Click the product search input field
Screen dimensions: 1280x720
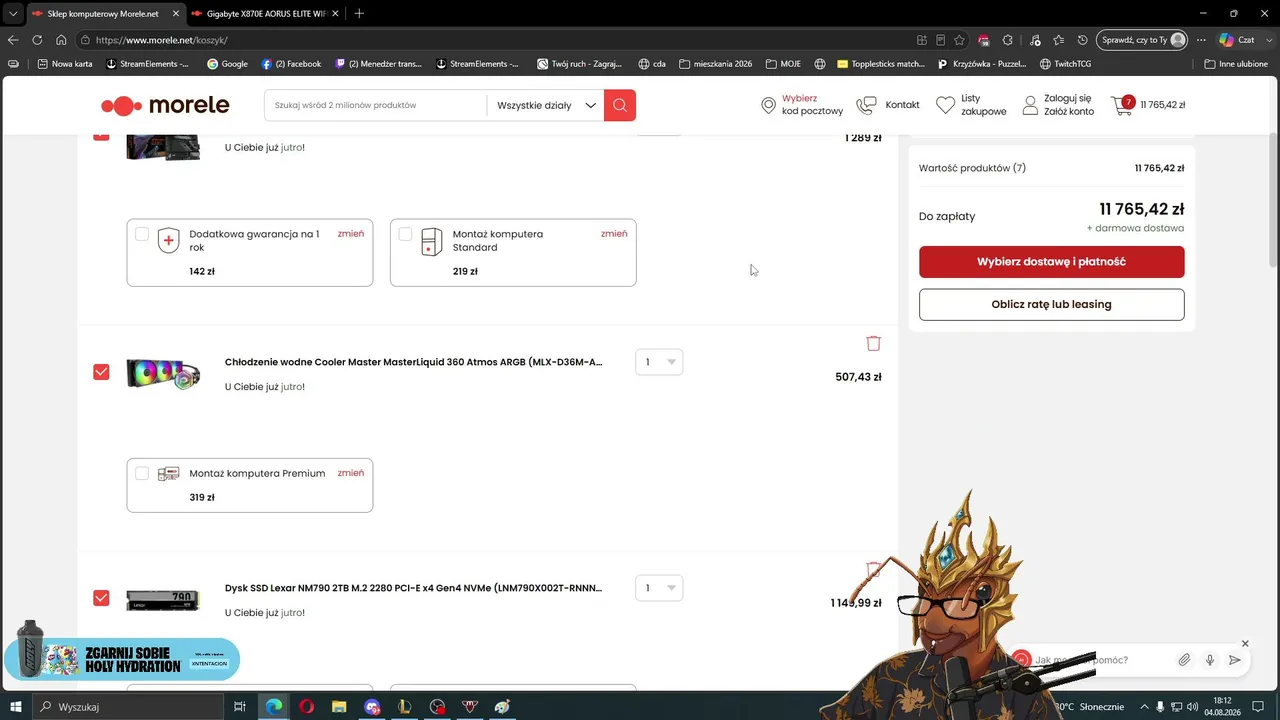click(x=376, y=105)
